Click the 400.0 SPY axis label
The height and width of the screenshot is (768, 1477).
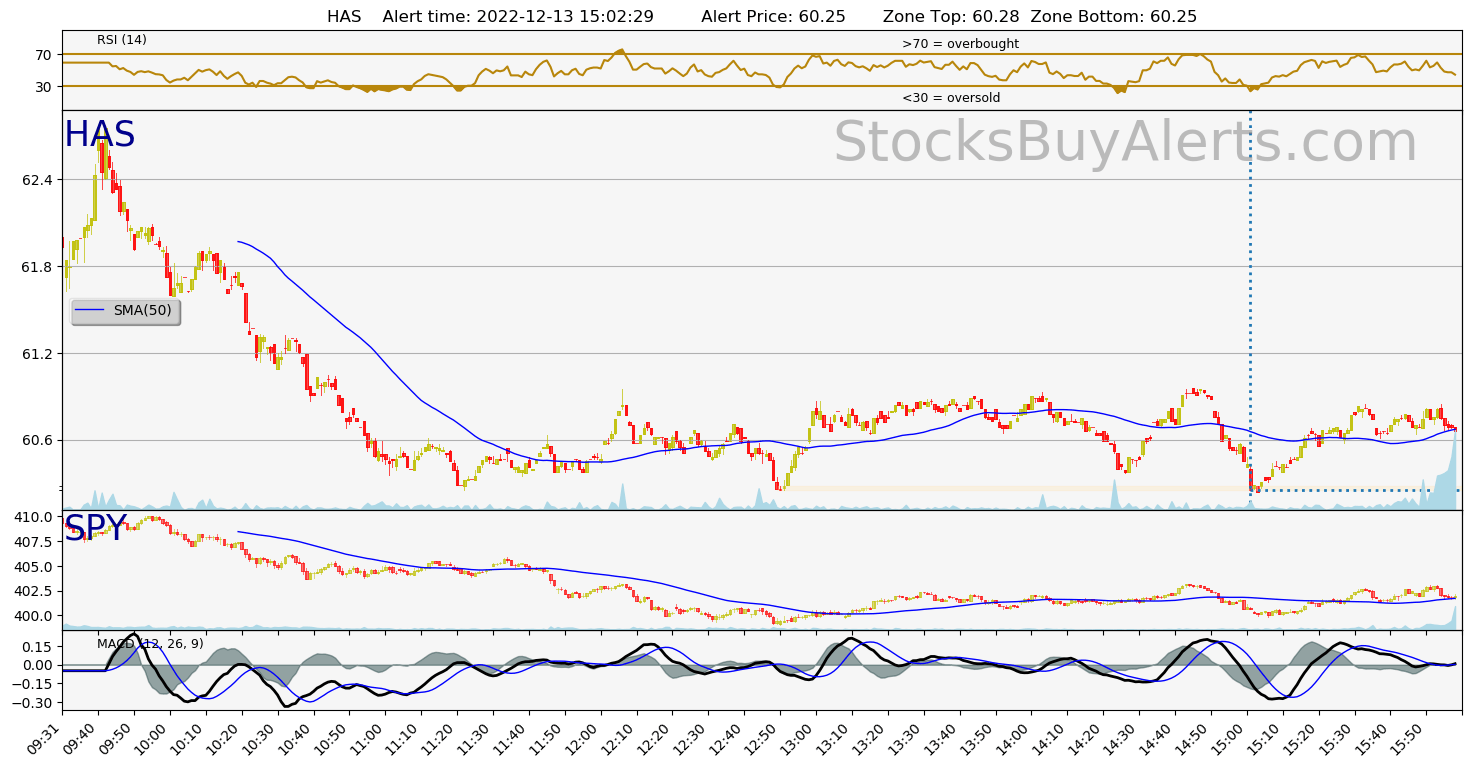tap(34, 616)
